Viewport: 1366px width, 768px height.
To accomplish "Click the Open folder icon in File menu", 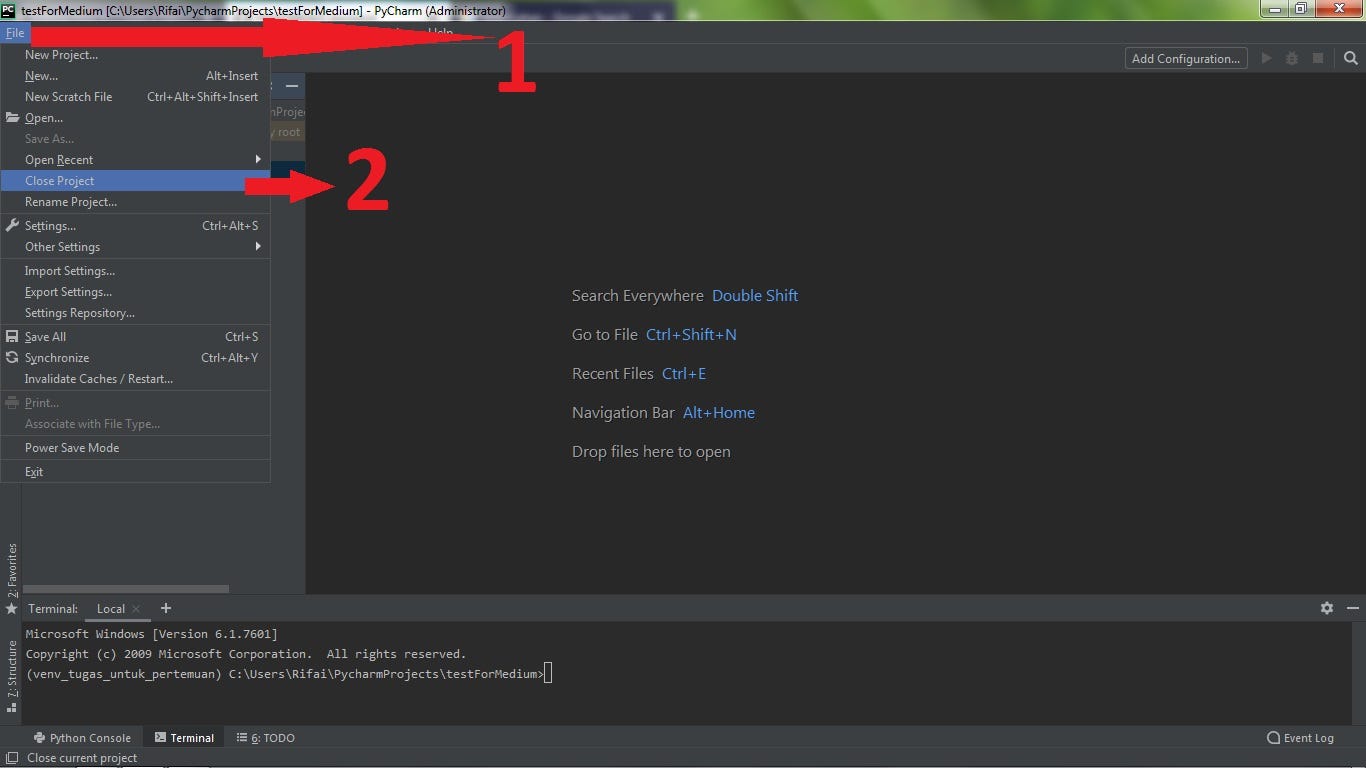I will point(11,118).
